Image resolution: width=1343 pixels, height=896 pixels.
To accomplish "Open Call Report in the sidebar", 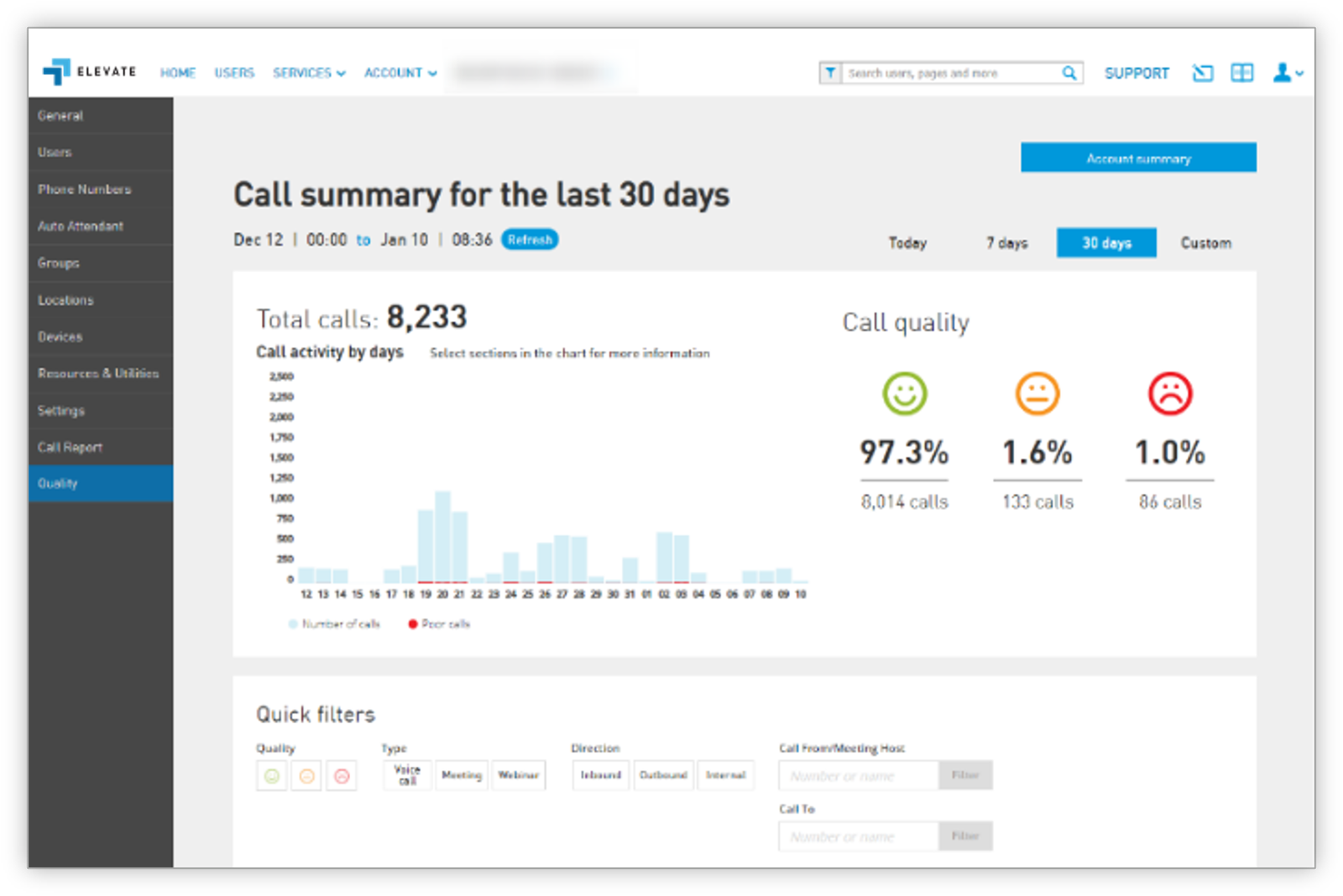I will 70,447.
